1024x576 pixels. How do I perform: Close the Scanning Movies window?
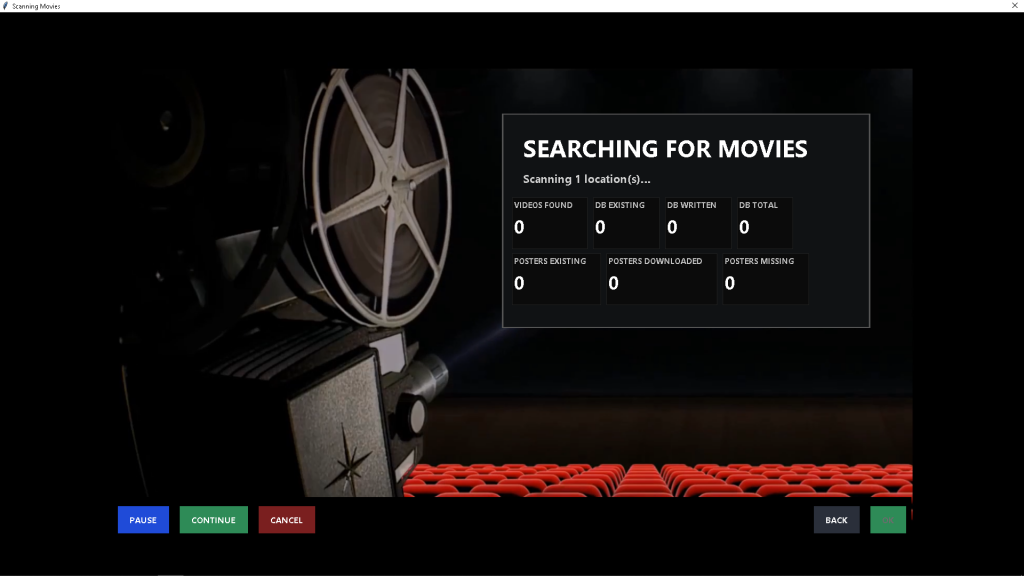point(1014,6)
